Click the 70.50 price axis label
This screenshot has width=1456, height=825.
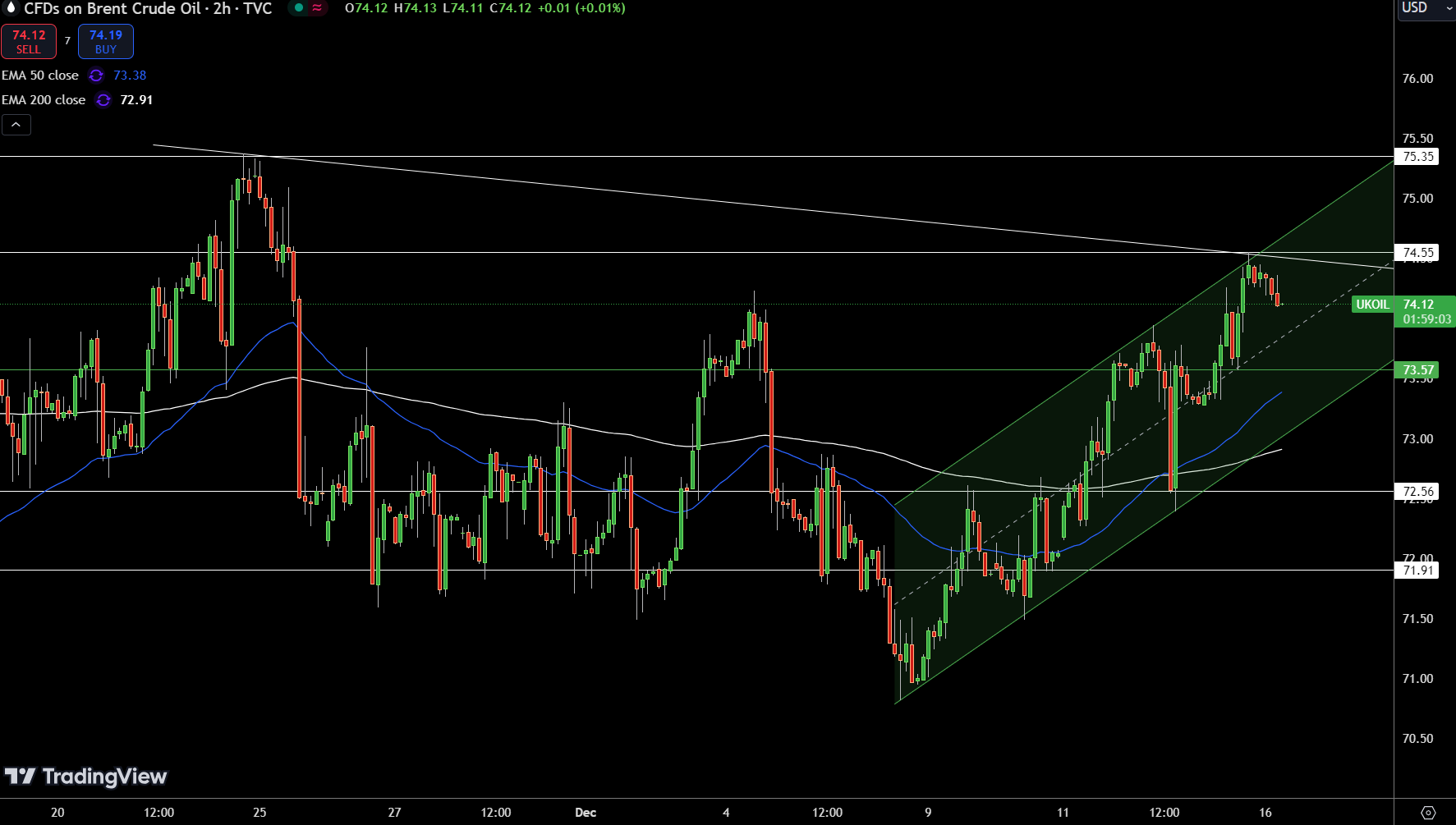(1417, 739)
